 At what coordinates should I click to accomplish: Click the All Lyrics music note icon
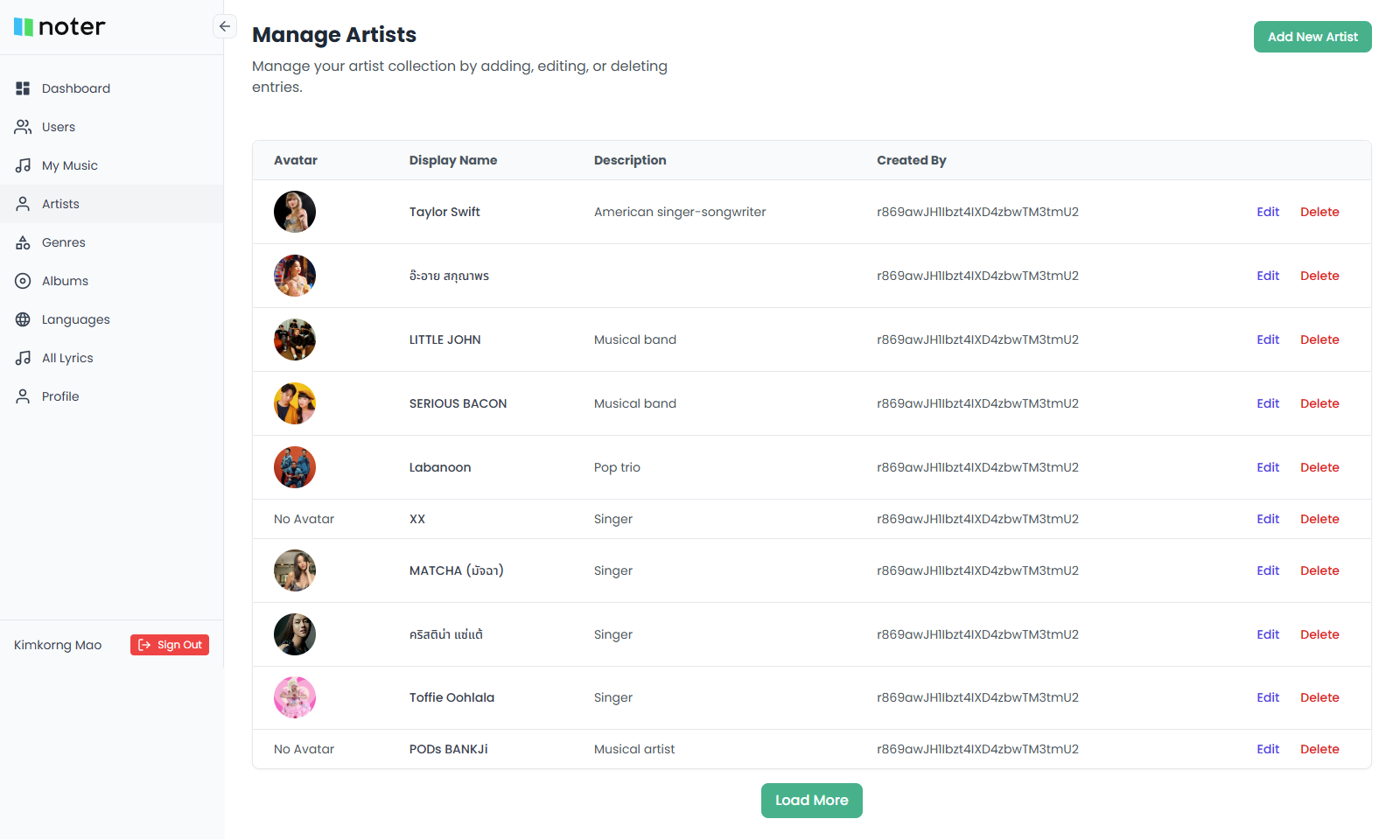point(23,358)
